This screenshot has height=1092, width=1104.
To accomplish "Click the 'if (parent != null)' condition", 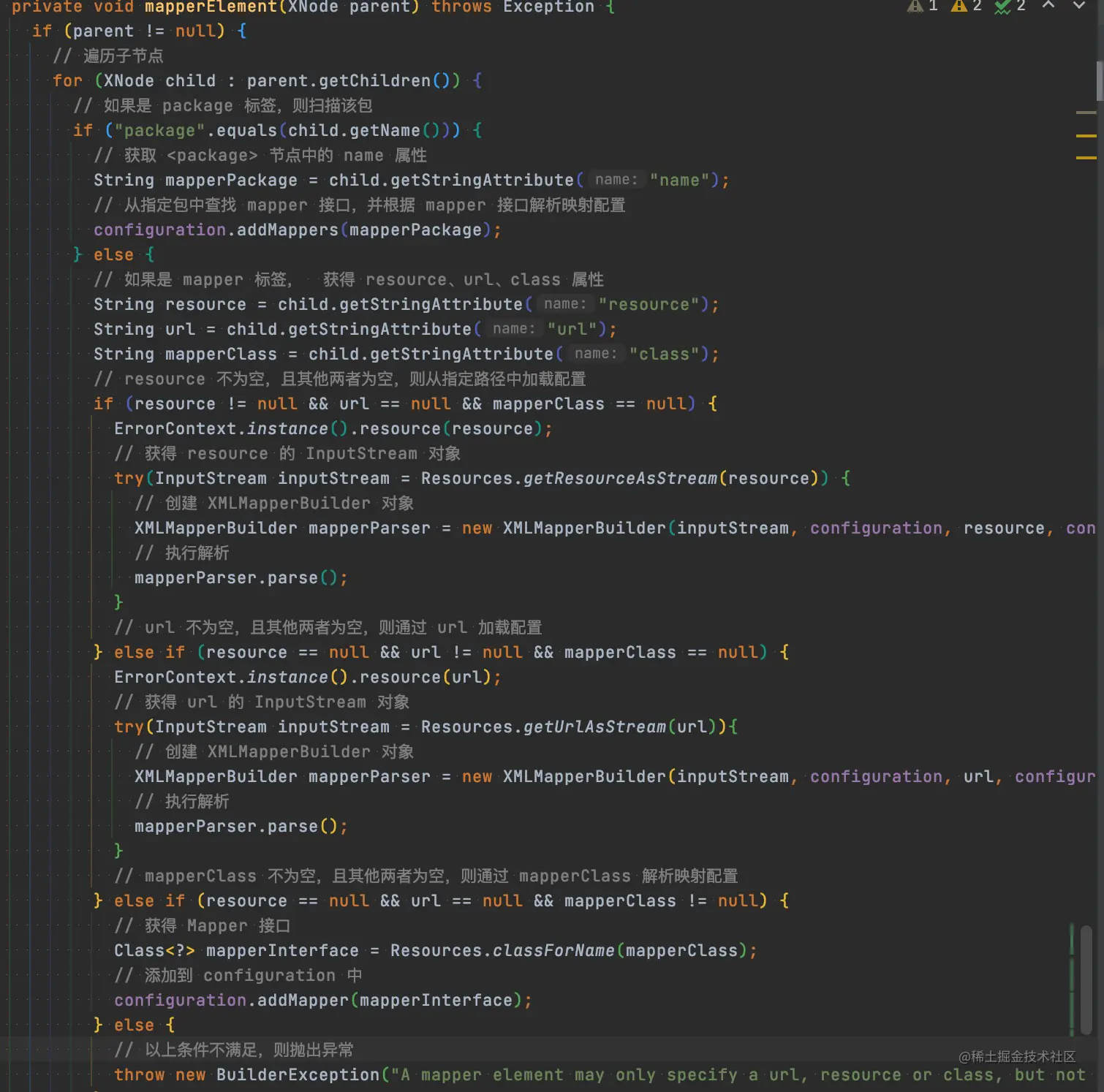I will pyautogui.click(x=129, y=31).
